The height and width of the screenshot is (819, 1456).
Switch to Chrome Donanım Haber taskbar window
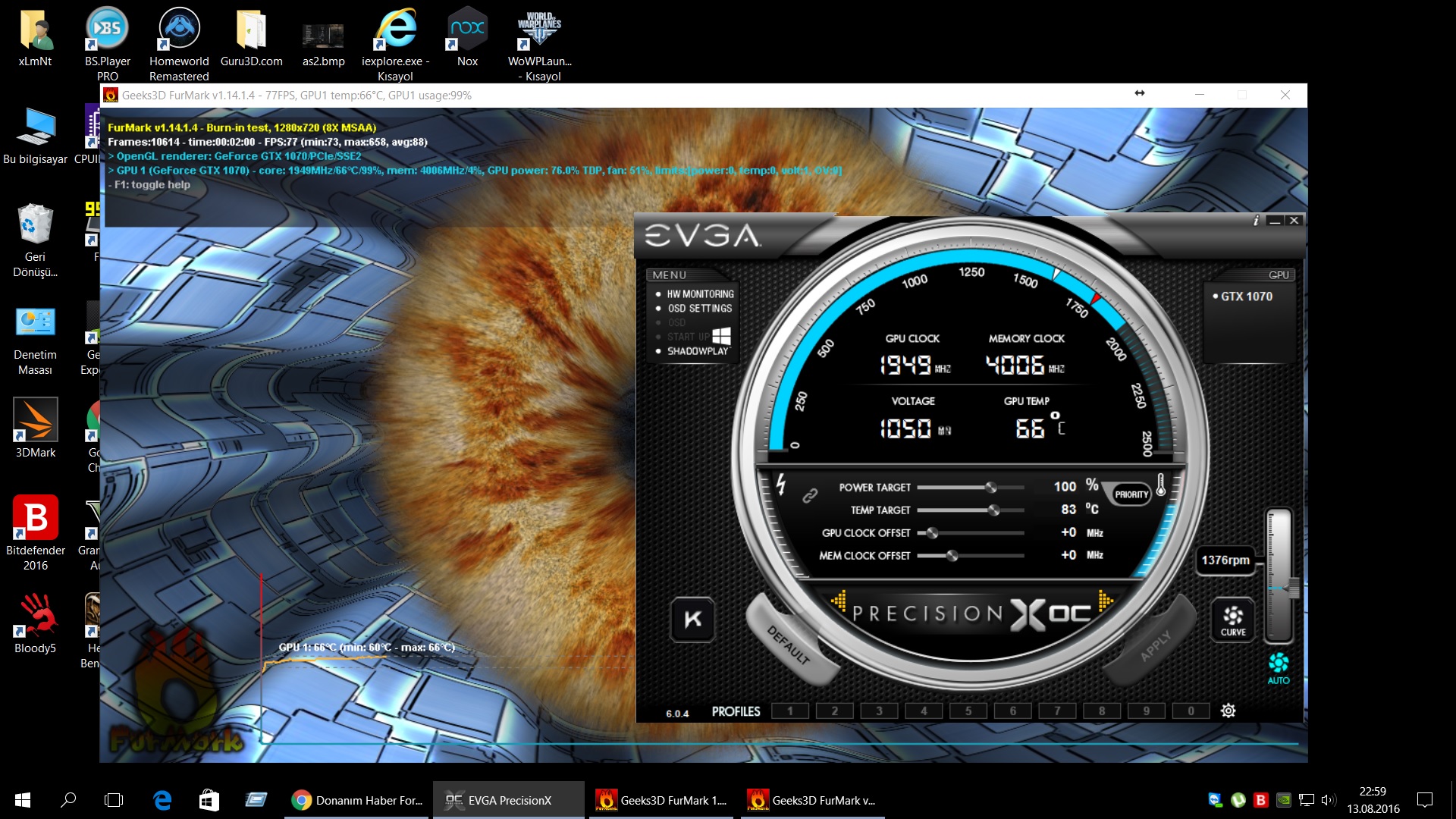[357, 800]
